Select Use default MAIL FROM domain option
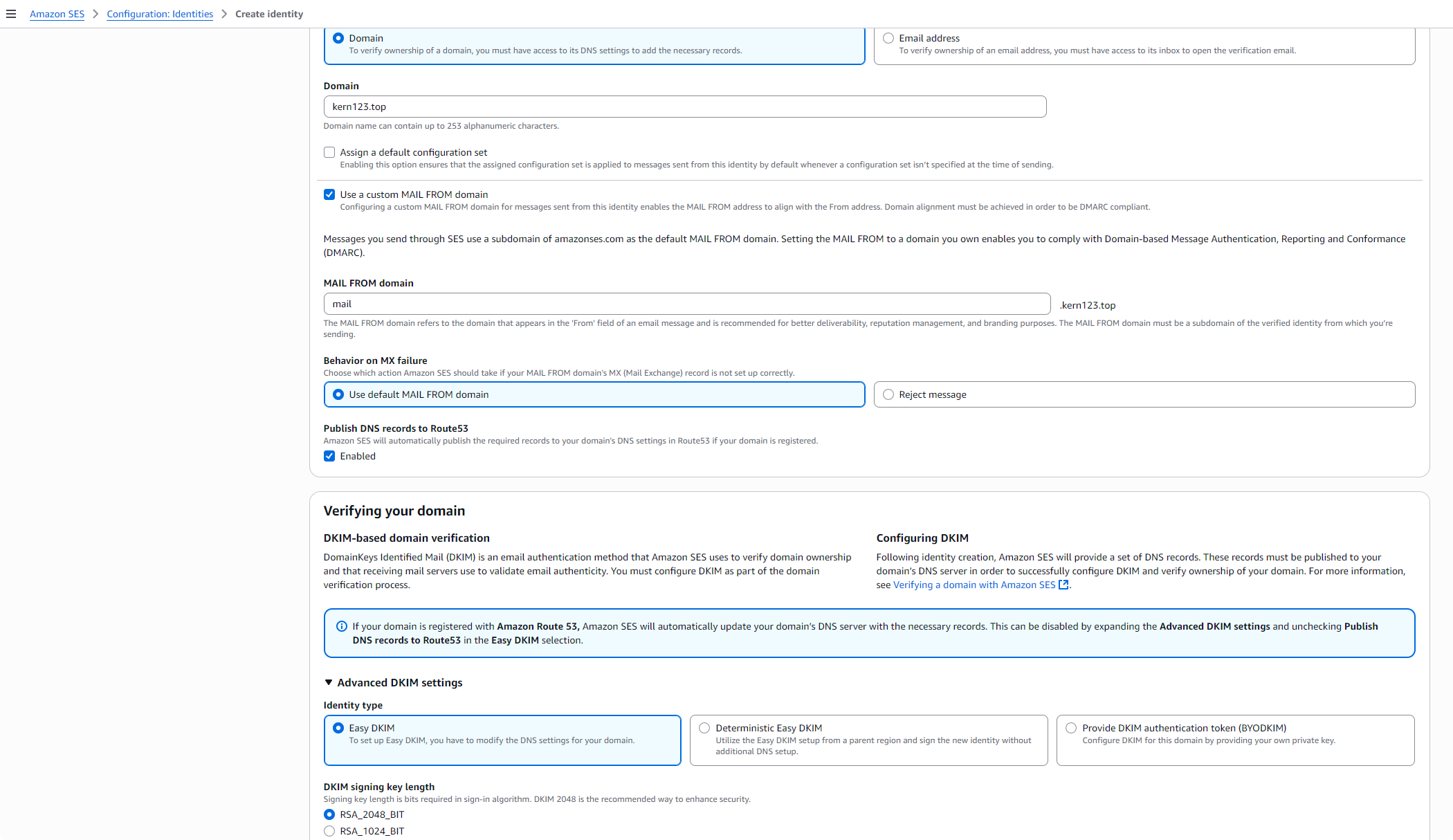Viewport: 1453px width, 840px height. tap(338, 394)
